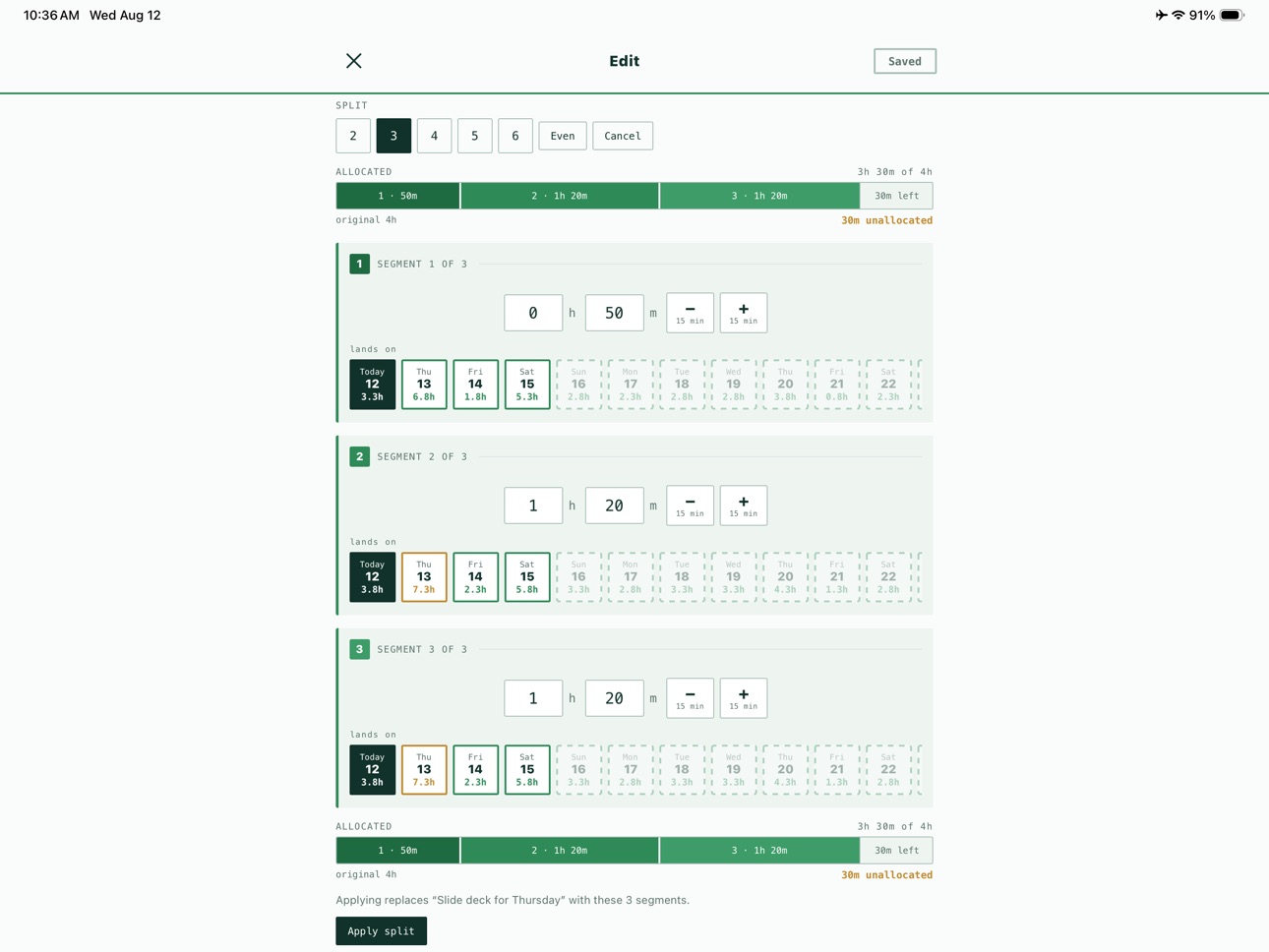Cancel the split
This screenshot has height=952, width=1269.
623,136
